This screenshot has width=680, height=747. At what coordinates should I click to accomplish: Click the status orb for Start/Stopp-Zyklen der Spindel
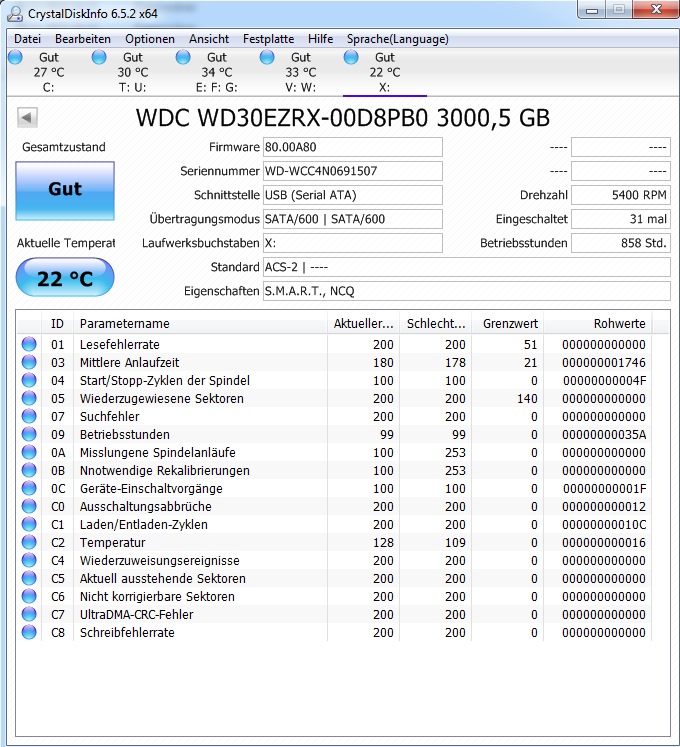pos(29,380)
